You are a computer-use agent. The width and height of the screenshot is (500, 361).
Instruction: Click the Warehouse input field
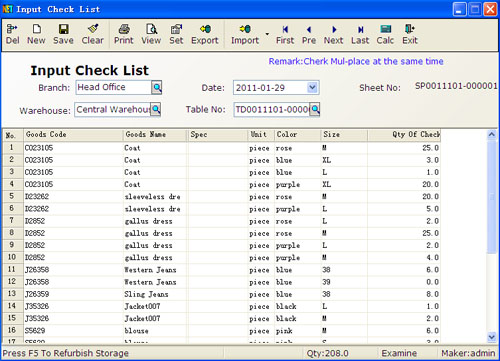(x=113, y=109)
